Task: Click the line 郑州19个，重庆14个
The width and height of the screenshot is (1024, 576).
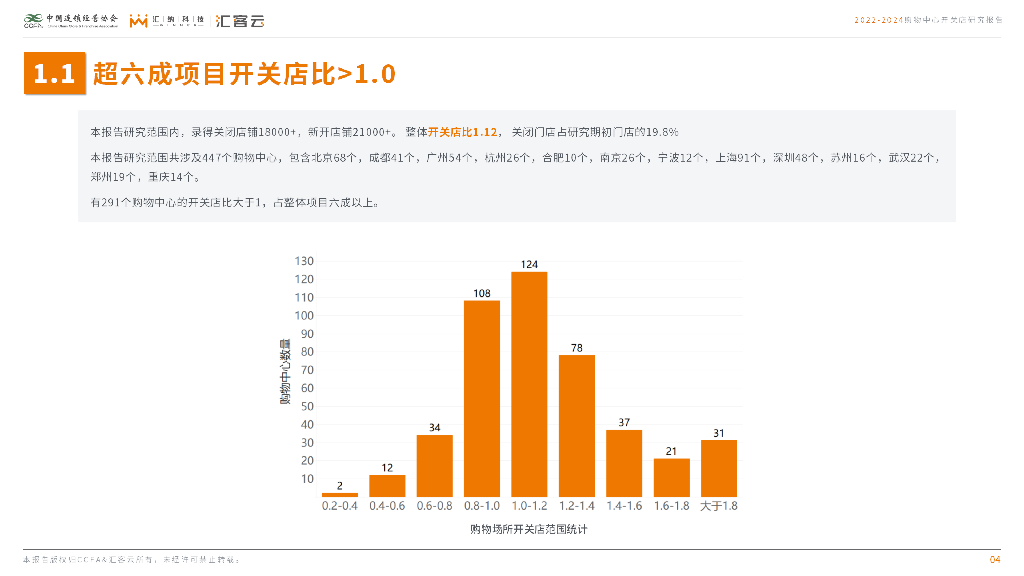Action: [145, 177]
